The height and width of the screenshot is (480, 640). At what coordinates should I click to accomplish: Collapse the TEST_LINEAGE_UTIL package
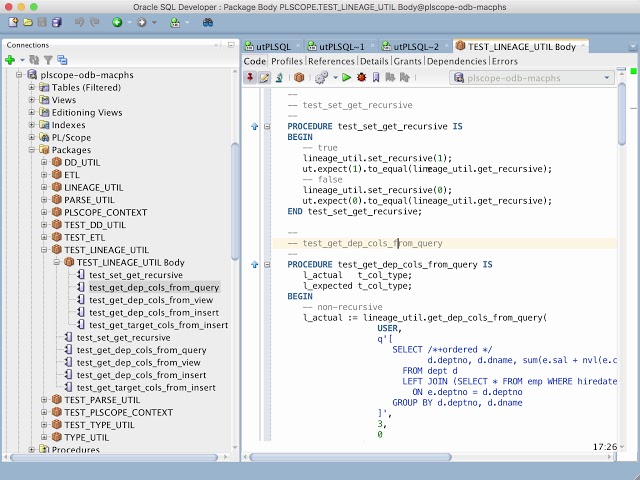(x=44, y=250)
